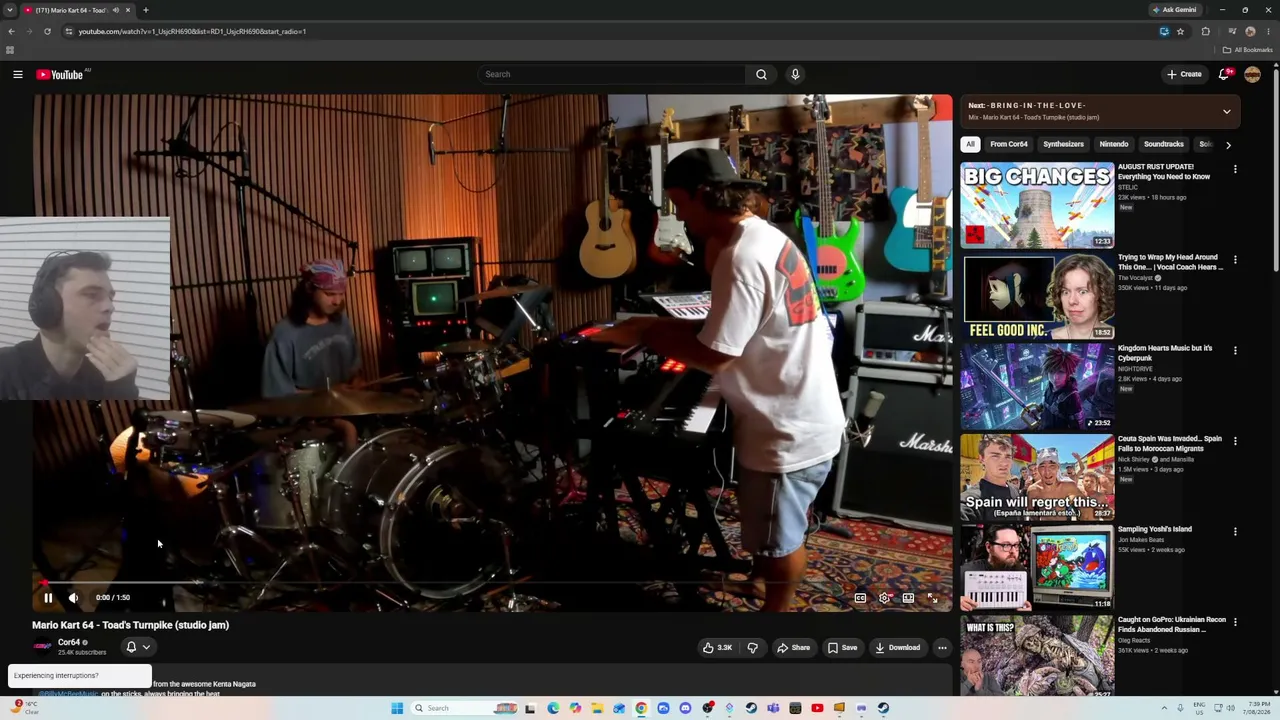
Task: Seek along the video progress bar
Action: pos(493,582)
